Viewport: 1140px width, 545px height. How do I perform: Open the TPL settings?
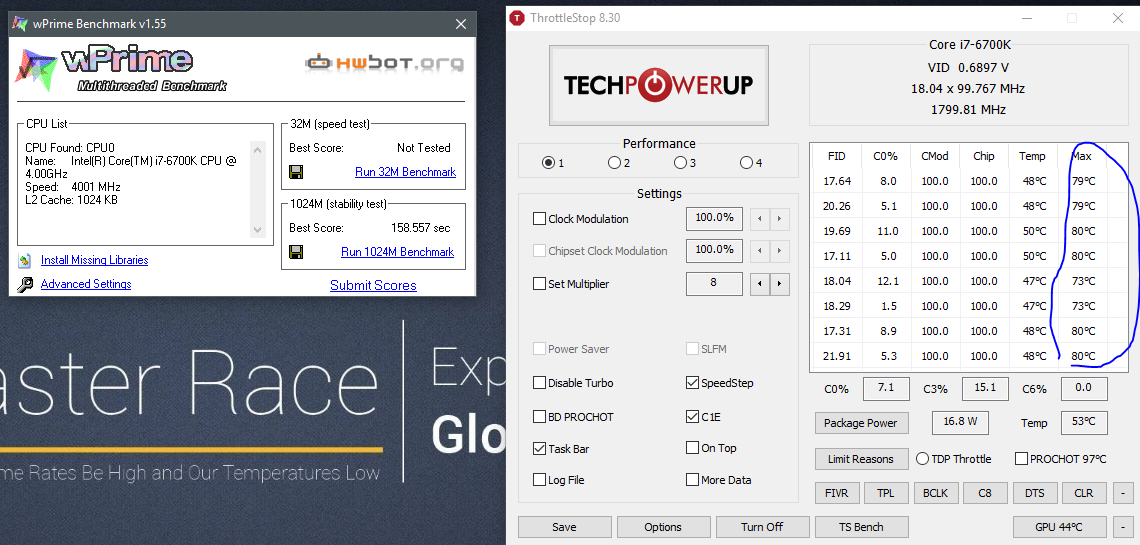(886, 493)
